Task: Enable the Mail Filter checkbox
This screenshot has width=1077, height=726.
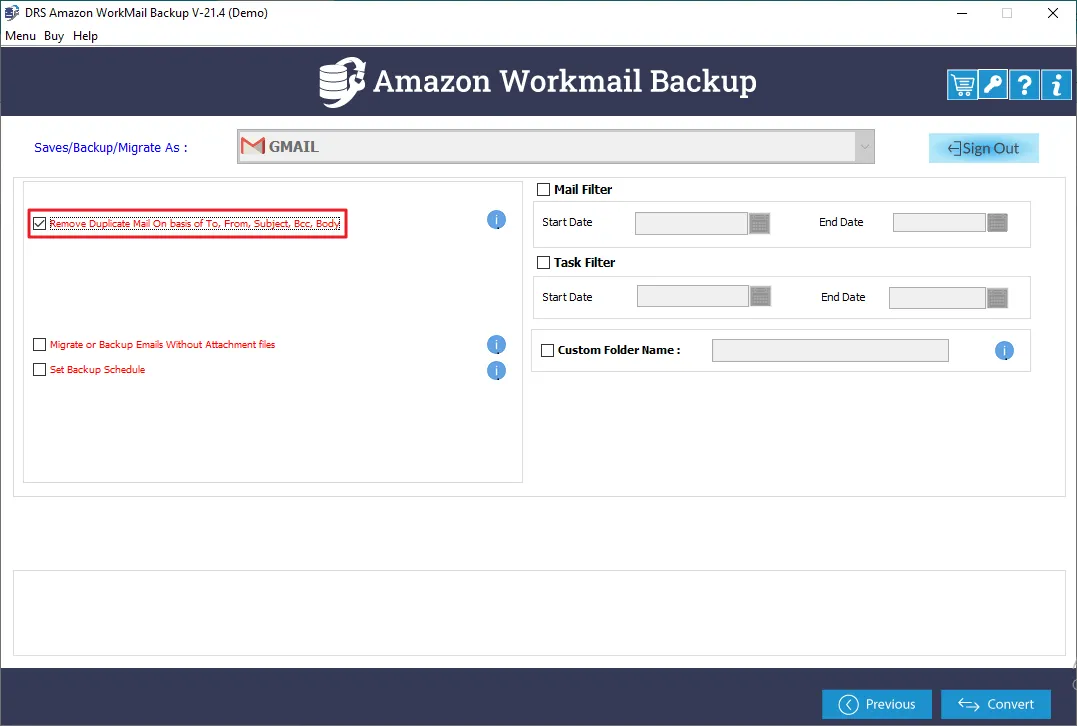Action: (x=543, y=190)
